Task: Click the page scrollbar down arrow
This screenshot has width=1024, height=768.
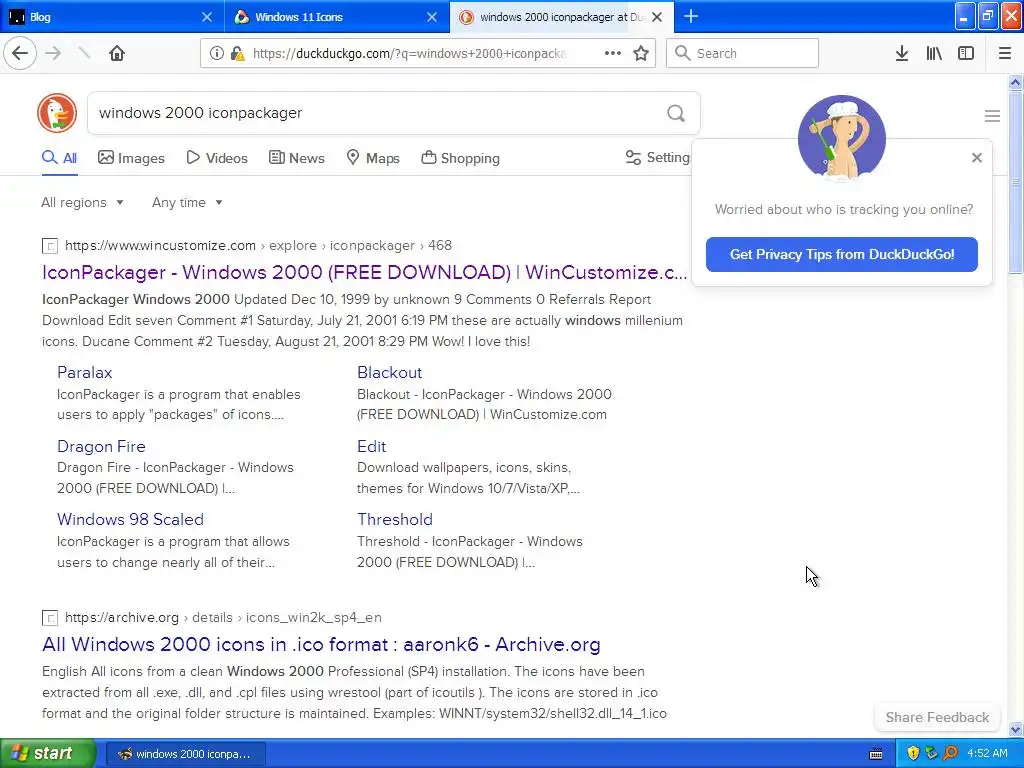Action: pos(1015,729)
